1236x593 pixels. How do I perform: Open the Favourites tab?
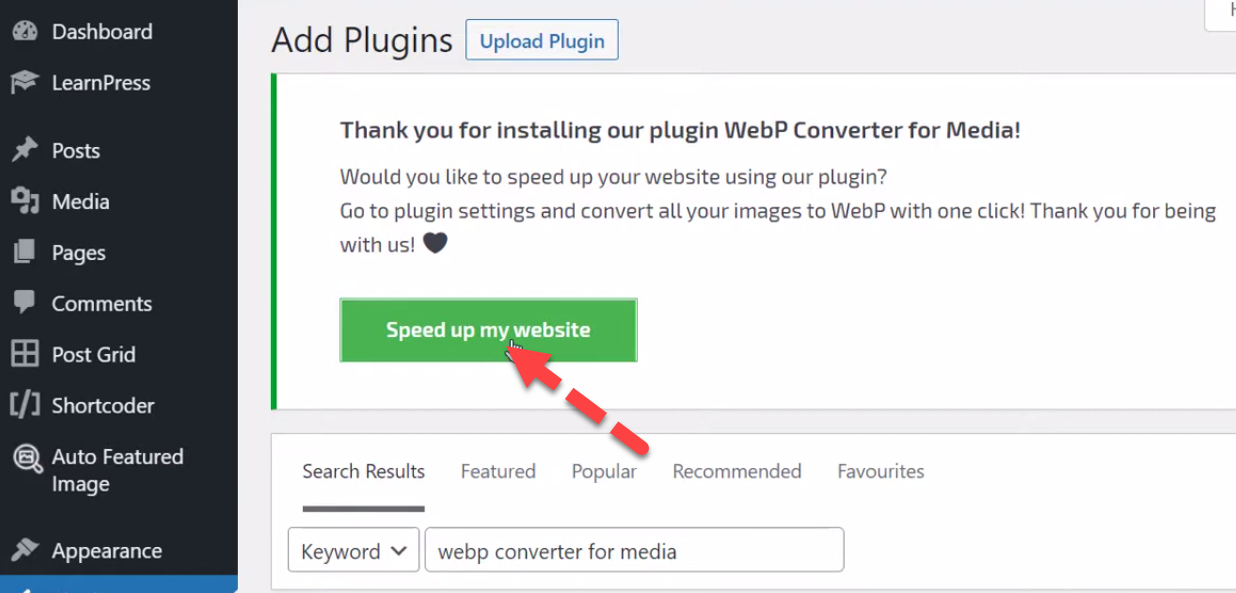point(881,471)
